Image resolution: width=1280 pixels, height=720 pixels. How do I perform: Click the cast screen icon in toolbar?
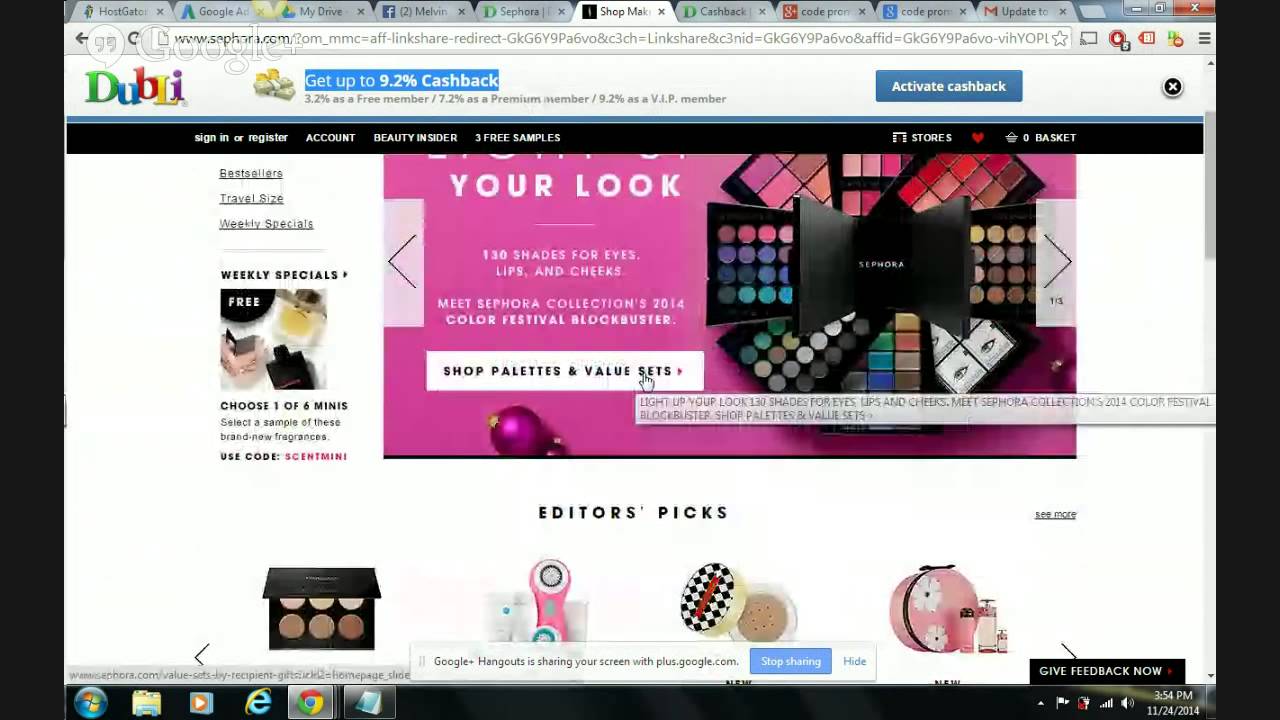pyautogui.click(x=1089, y=39)
